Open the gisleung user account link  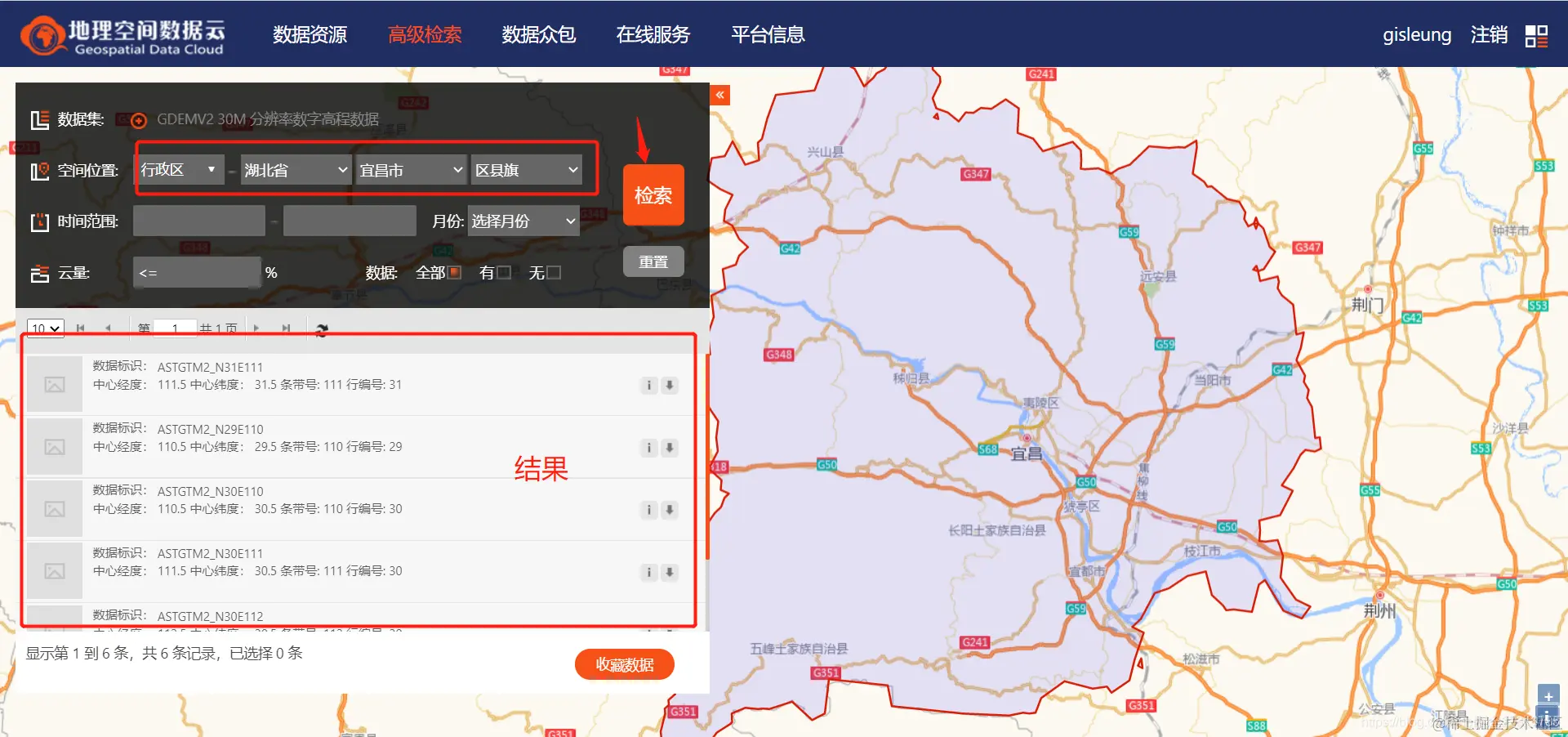click(1417, 34)
